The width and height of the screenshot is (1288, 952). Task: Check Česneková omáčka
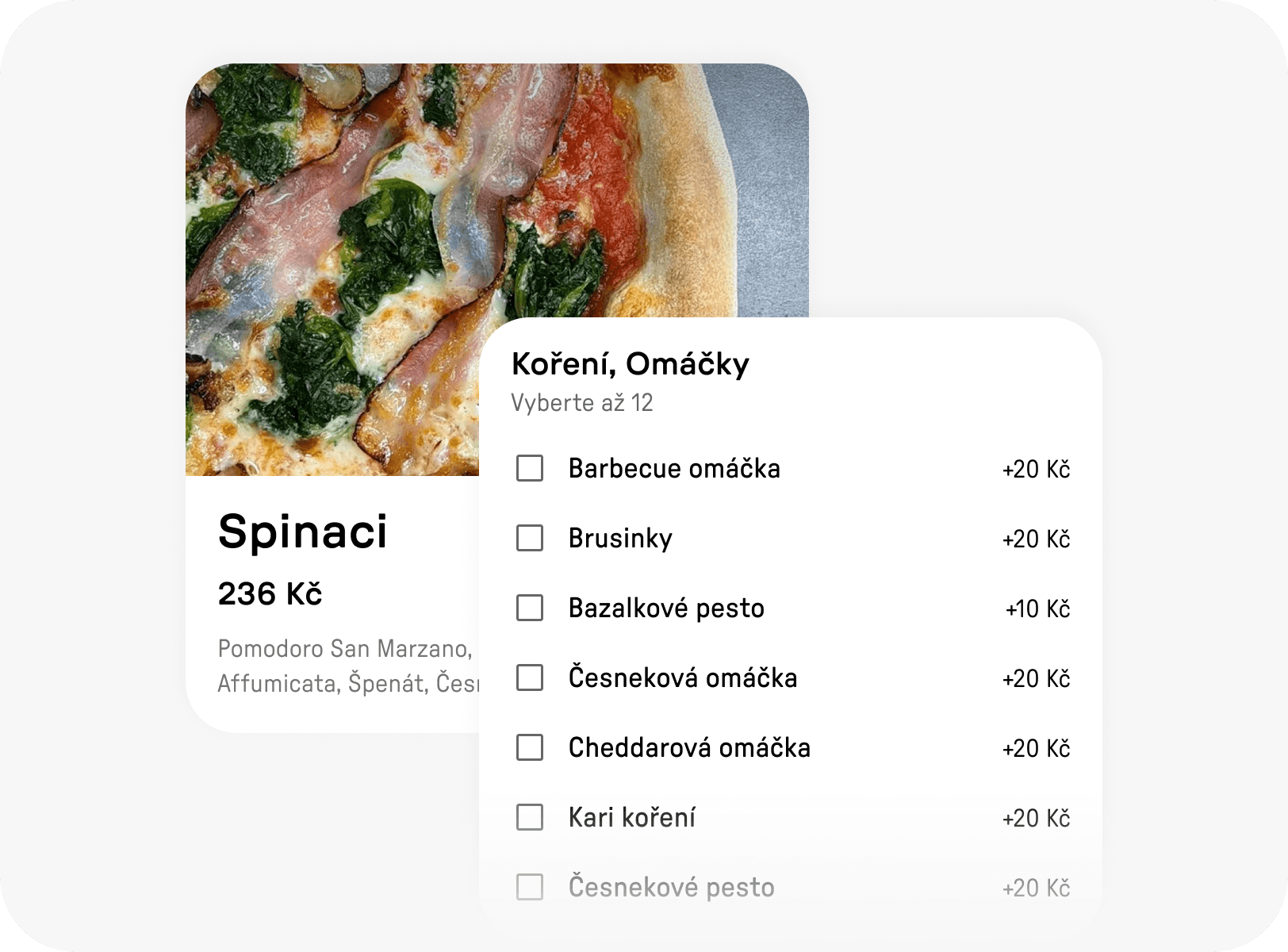coord(530,678)
